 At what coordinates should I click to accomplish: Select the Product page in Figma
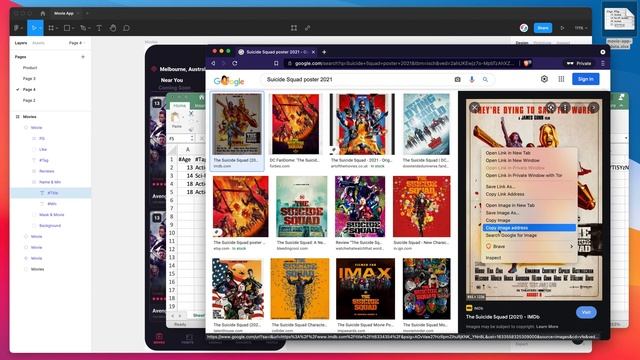(x=30, y=68)
